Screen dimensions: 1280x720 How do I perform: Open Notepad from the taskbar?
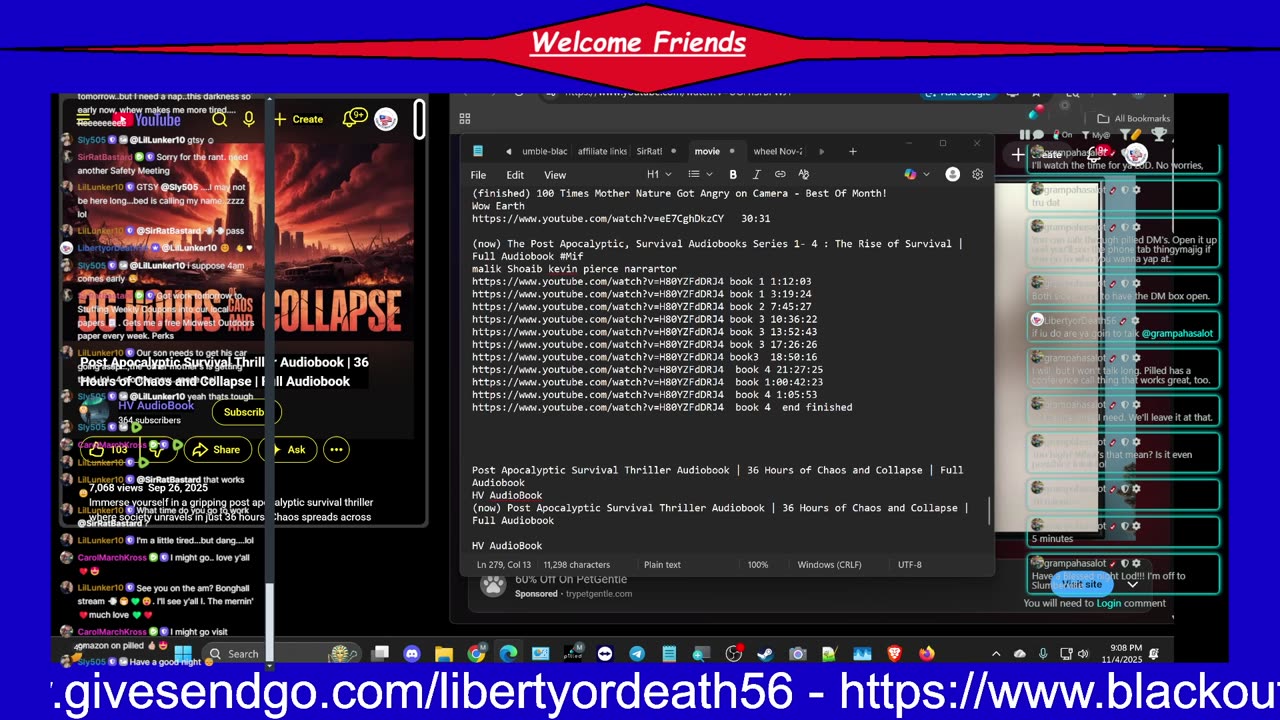(669, 654)
